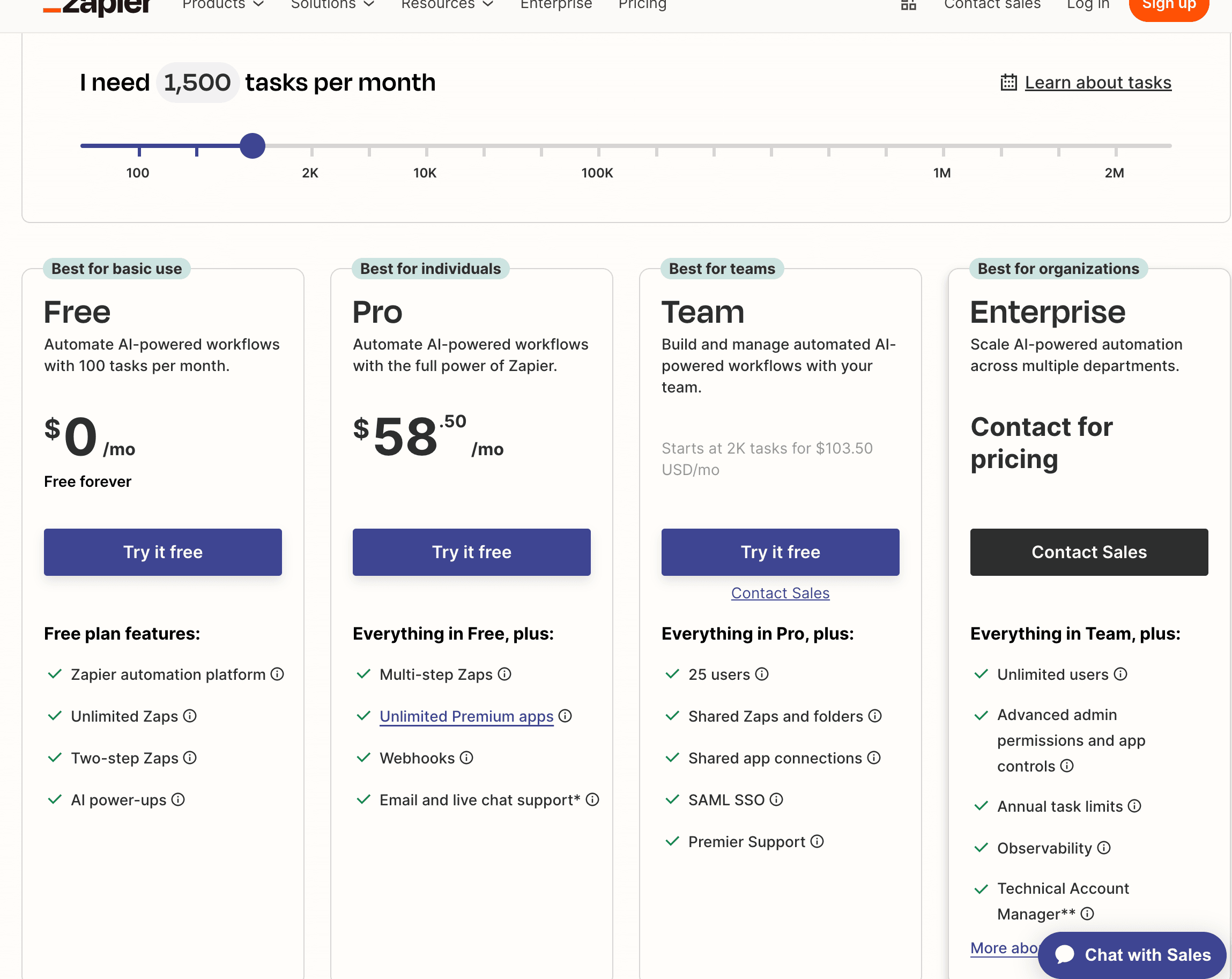Open info icon next to Premier Support
Screen dimensions: 1232x979
pos(817,841)
